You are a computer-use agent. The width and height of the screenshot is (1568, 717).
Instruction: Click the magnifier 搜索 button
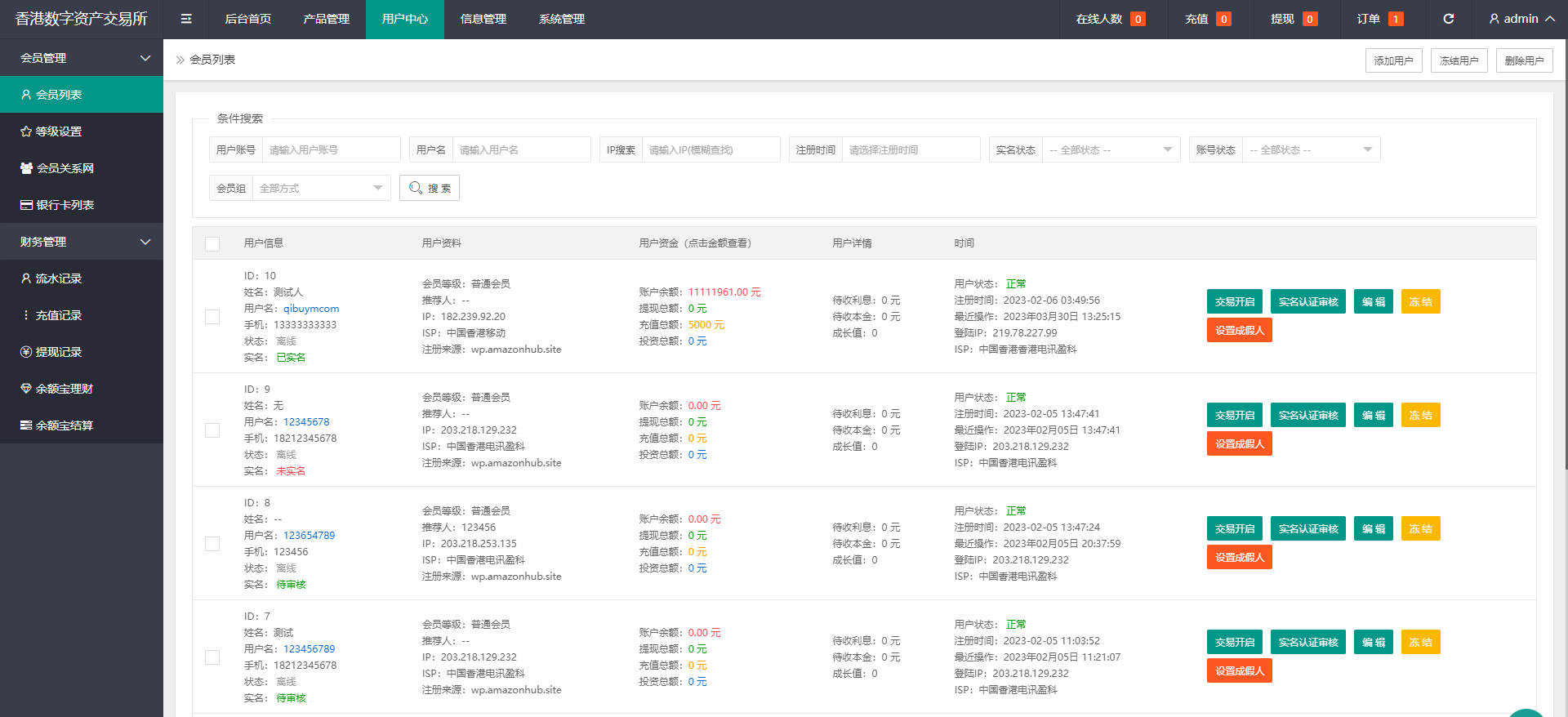point(430,188)
